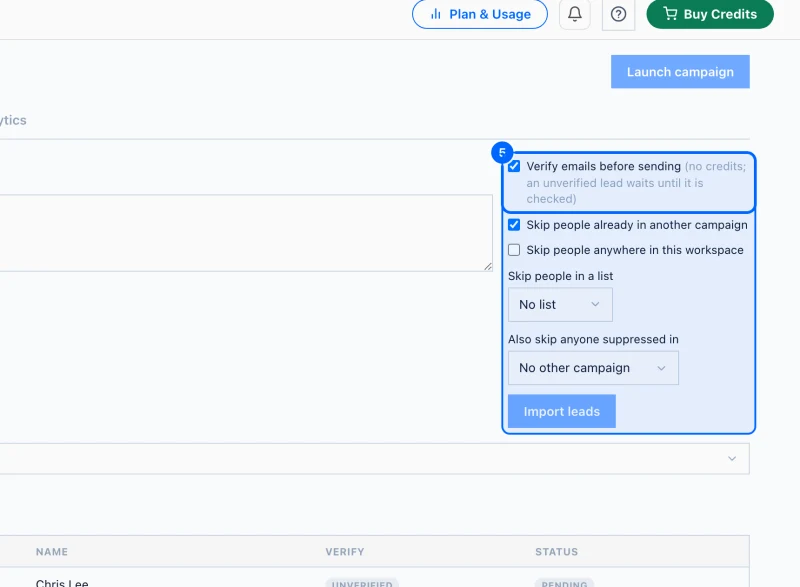Open the No other campaign dropdown
The image size is (800, 587).
pos(593,368)
